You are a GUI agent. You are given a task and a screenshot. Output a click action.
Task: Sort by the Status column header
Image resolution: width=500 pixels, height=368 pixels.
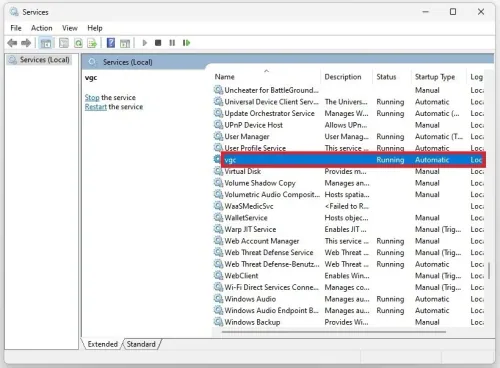(x=392, y=77)
